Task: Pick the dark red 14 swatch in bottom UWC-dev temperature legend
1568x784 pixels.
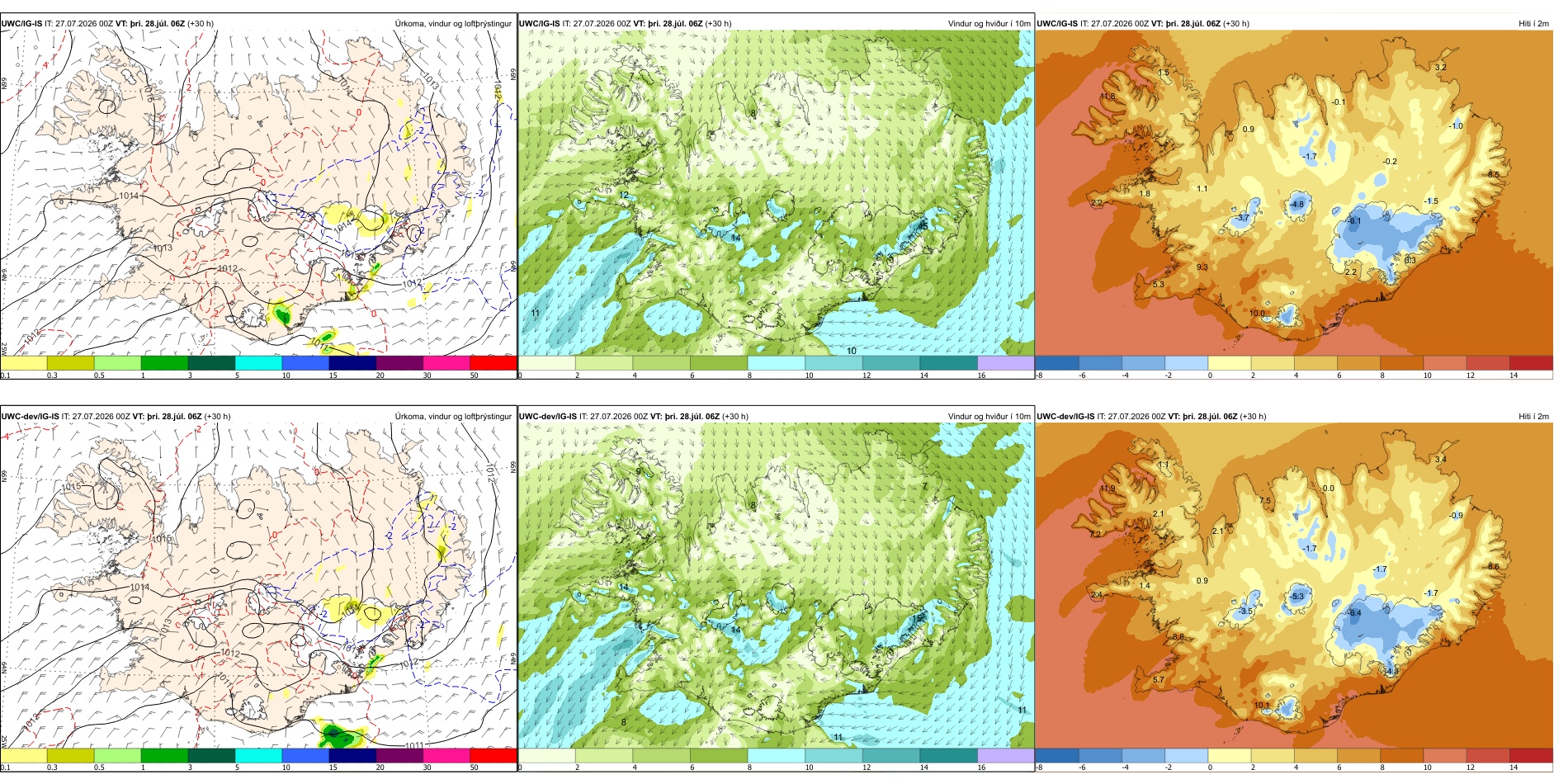Action: pyautogui.click(x=1531, y=755)
